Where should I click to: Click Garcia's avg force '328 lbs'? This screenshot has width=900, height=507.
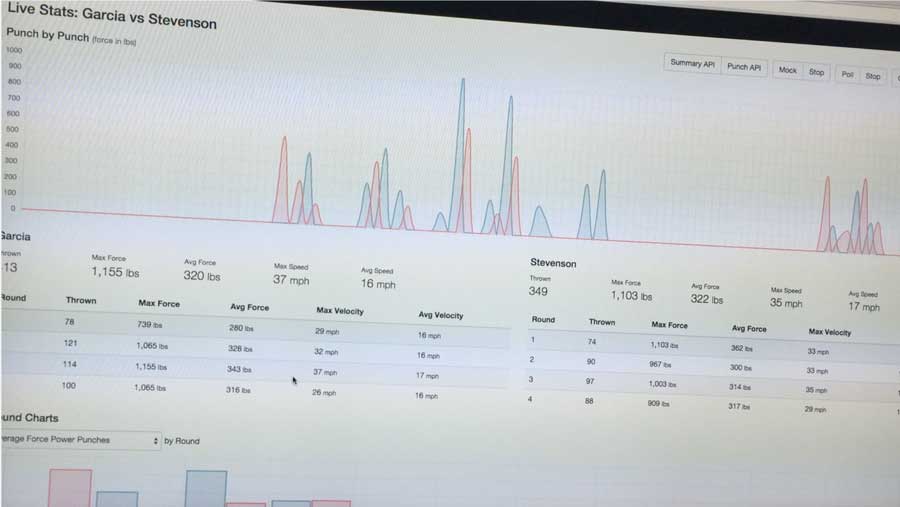[x=240, y=349]
